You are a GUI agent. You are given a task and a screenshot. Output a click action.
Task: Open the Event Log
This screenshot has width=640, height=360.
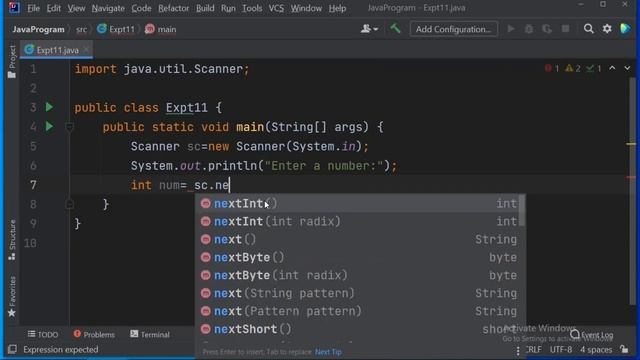[x=592, y=335]
